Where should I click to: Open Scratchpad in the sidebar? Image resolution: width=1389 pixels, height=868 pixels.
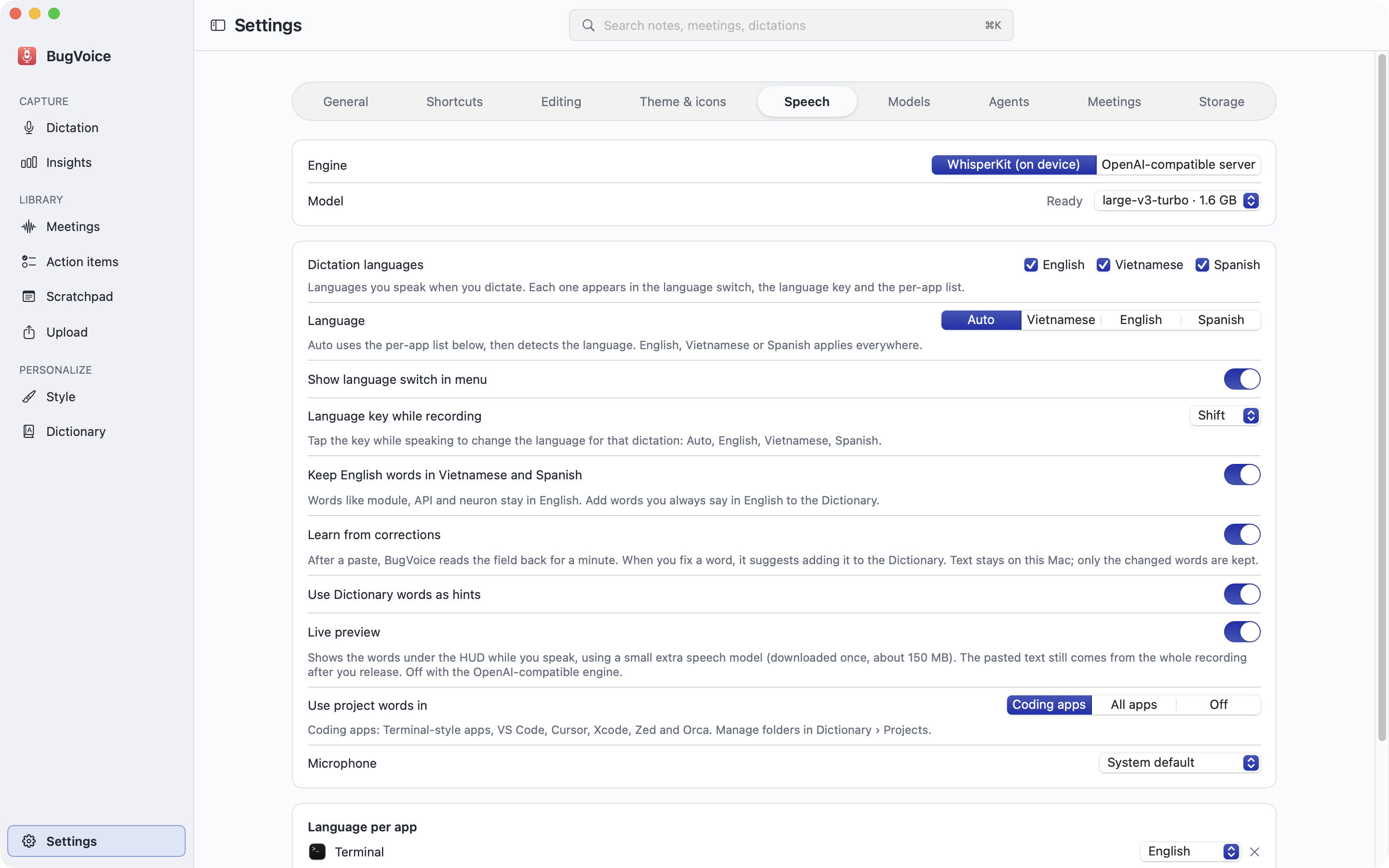coord(96,297)
